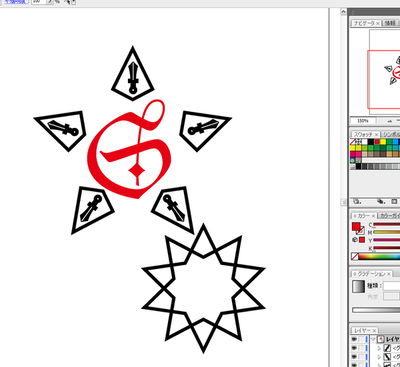Viewport: 400px width, 367px height.
Task: Toggle lock on the second sublayer group
Action: tap(362, 357)
